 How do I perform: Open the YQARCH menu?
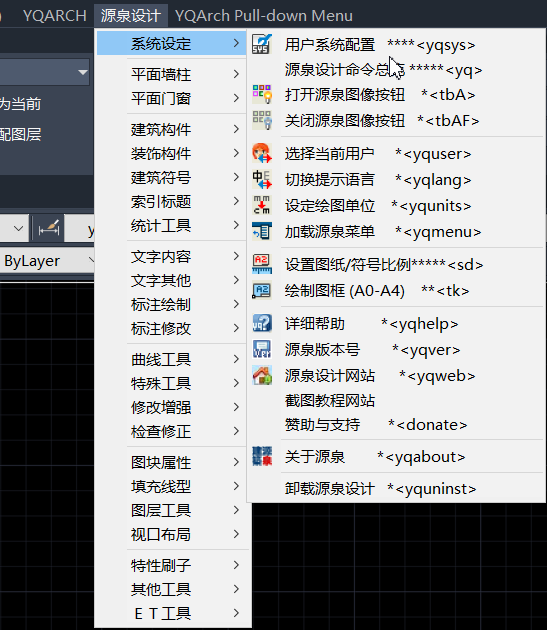tap(55, 16)
